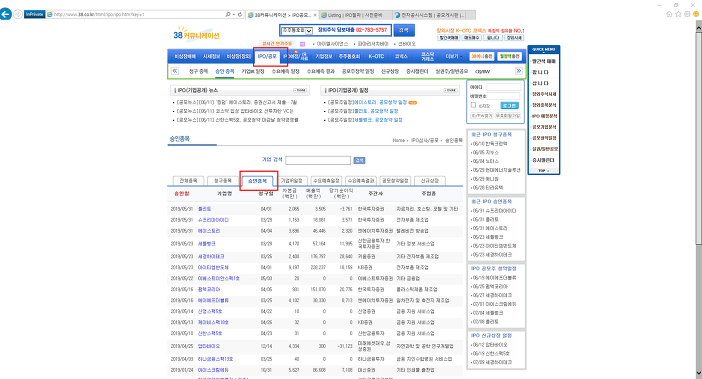Screen dimensions: 702x379
Task: Open the 기업정보 navigation menu
Action: click(324, 56)
